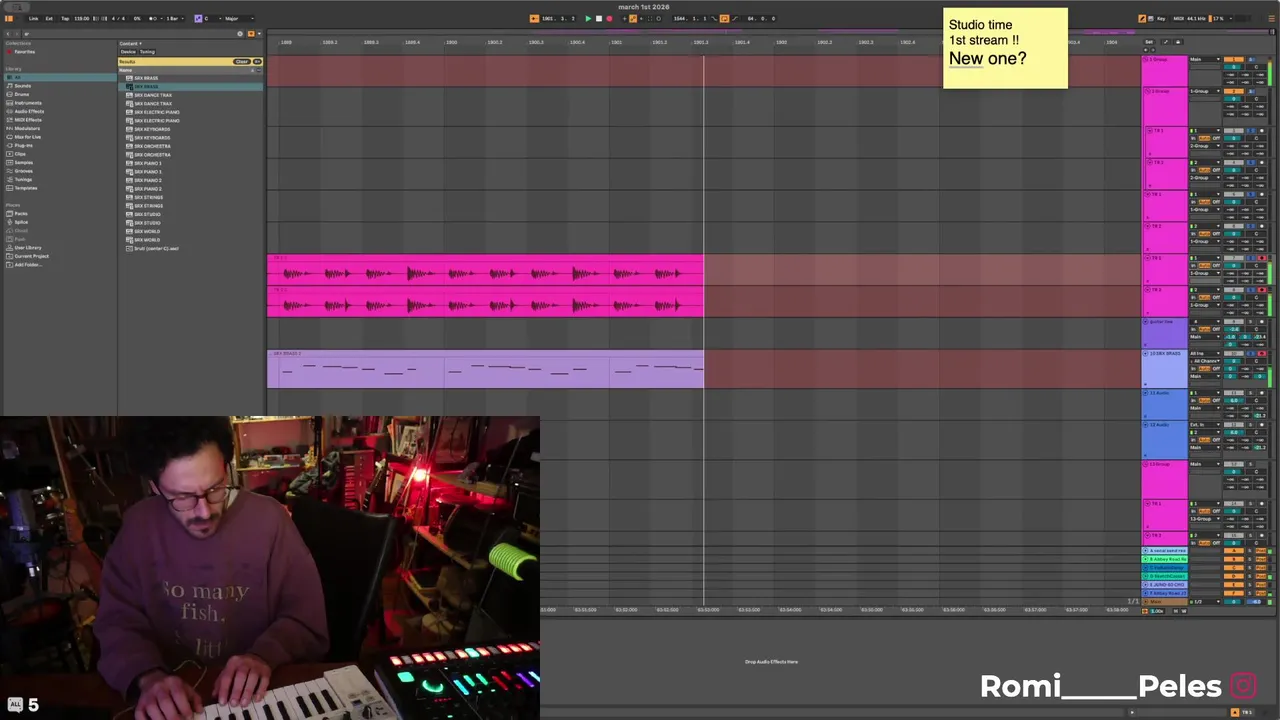Toggle the Draw Mode pencil top-right

click(x=1142, y=18)
